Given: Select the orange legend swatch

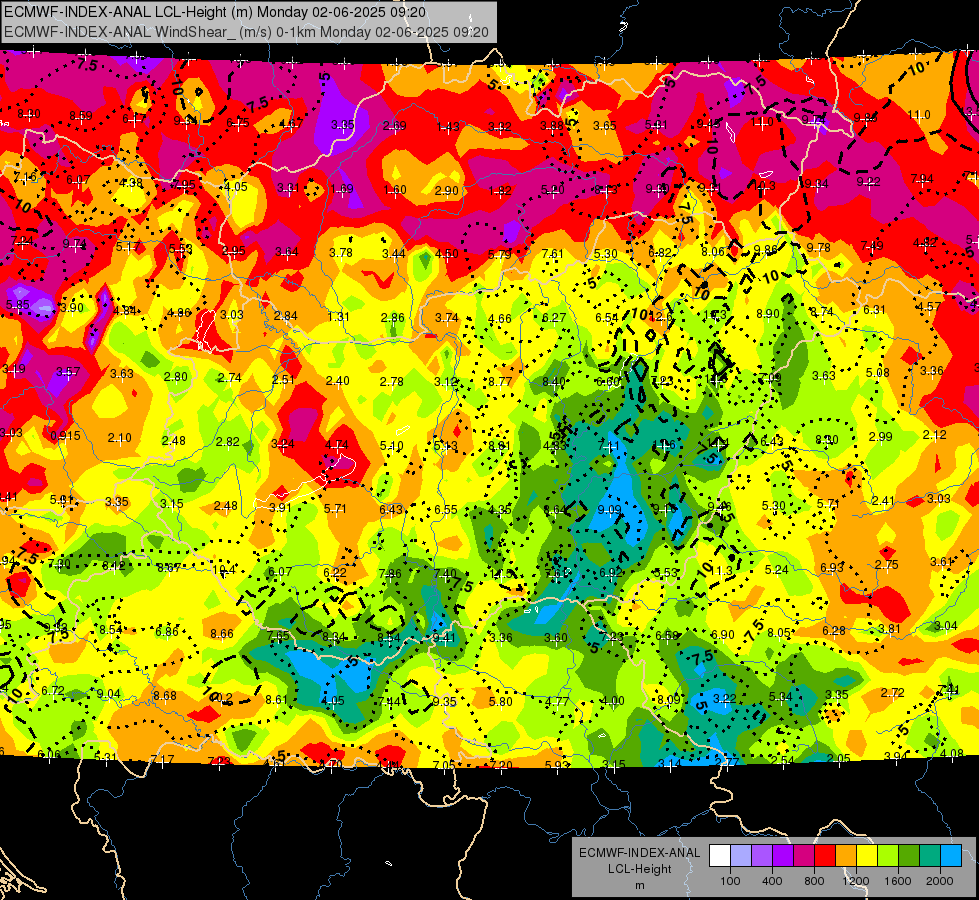Looking at the screenshot, I should point(846,855).
